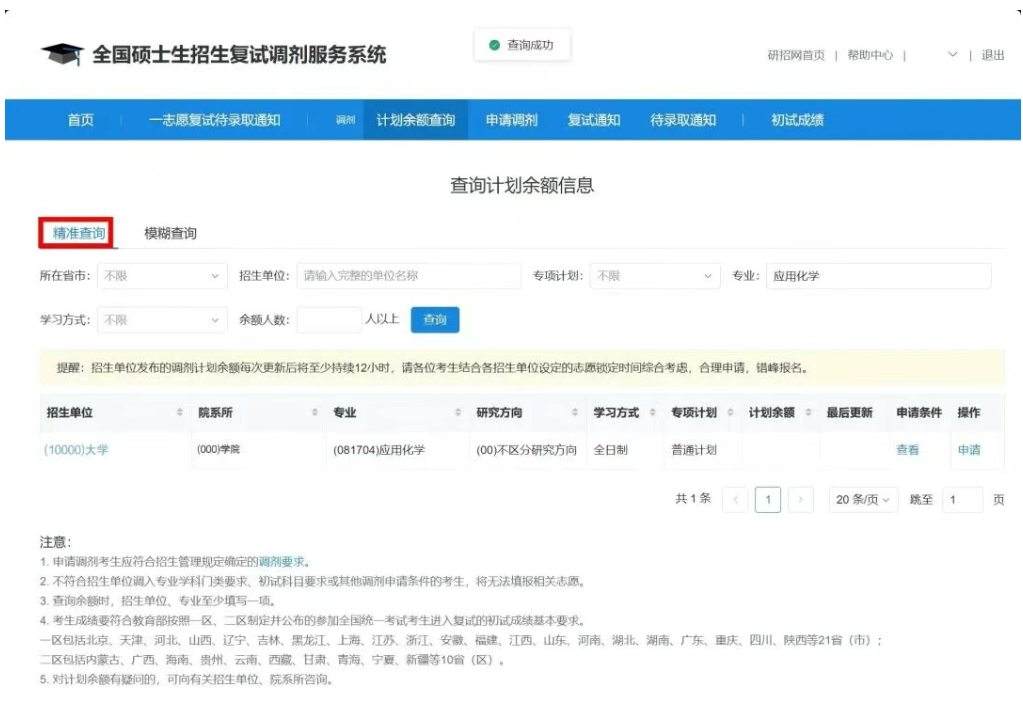Open 申请调剂 in navigation bar
Viewport: 1023px width, 720px height.
(x=511, y=120)
